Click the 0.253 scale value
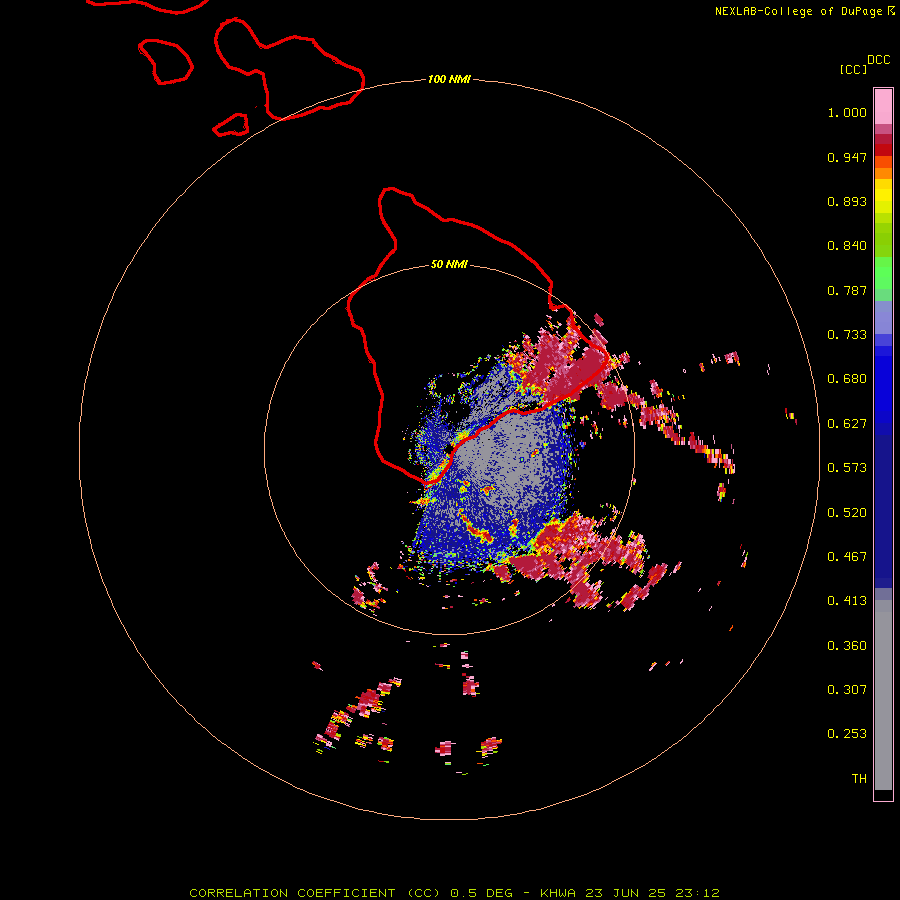This screenshot has height=900, width=900. [847, 734]
